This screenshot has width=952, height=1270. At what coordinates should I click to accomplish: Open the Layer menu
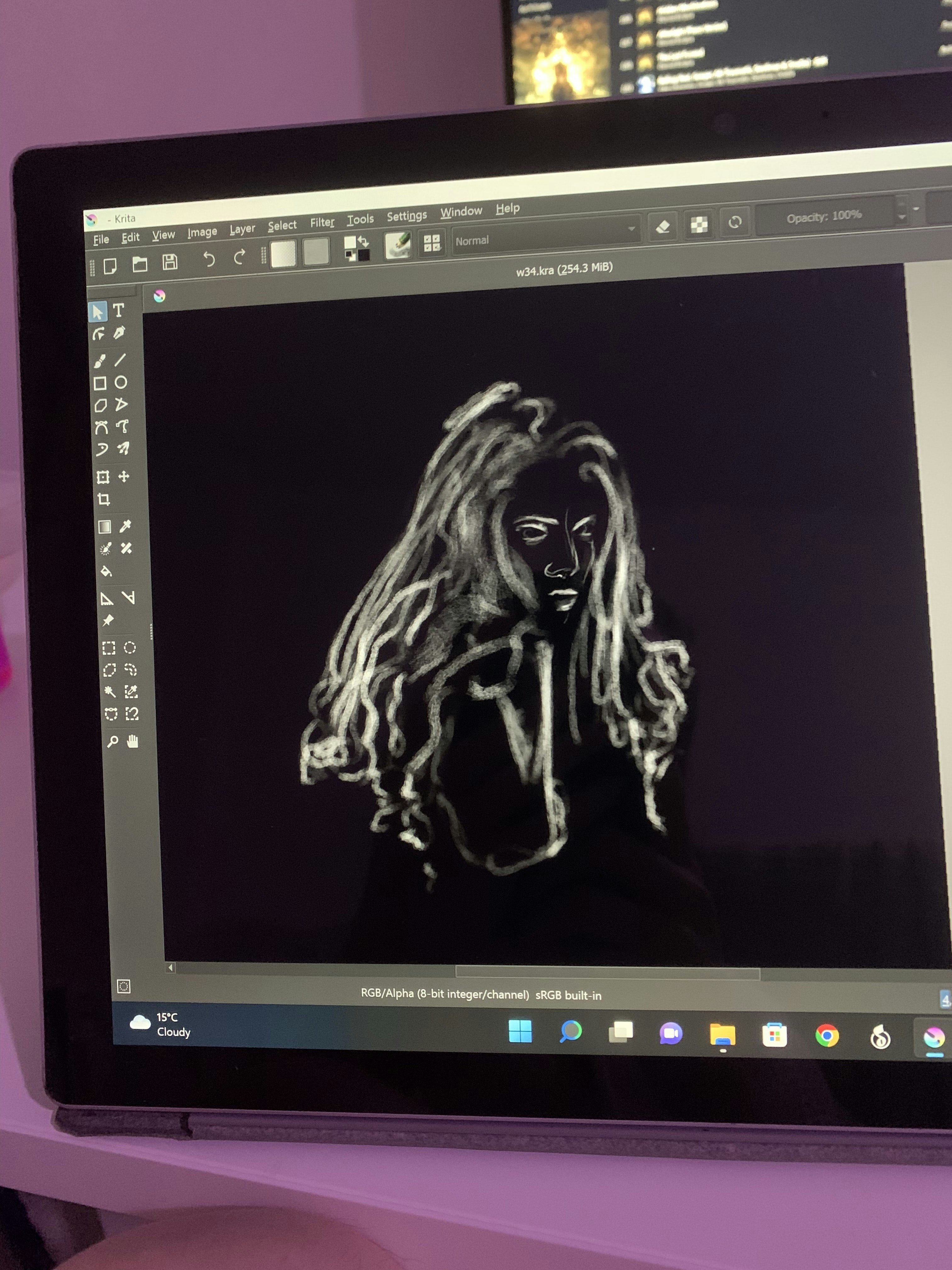(242, 229)
